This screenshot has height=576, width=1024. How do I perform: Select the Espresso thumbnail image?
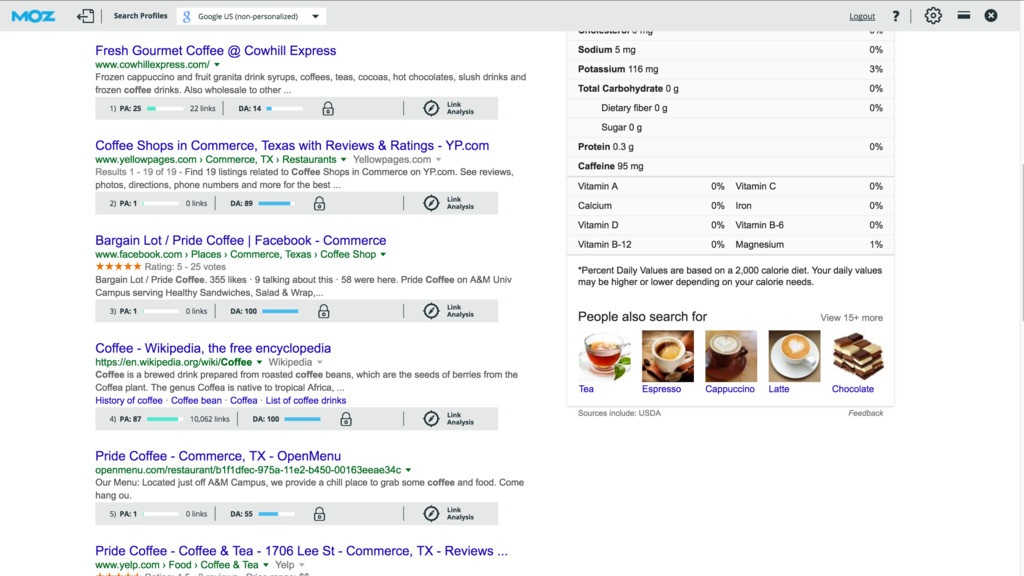pos(667,356)
